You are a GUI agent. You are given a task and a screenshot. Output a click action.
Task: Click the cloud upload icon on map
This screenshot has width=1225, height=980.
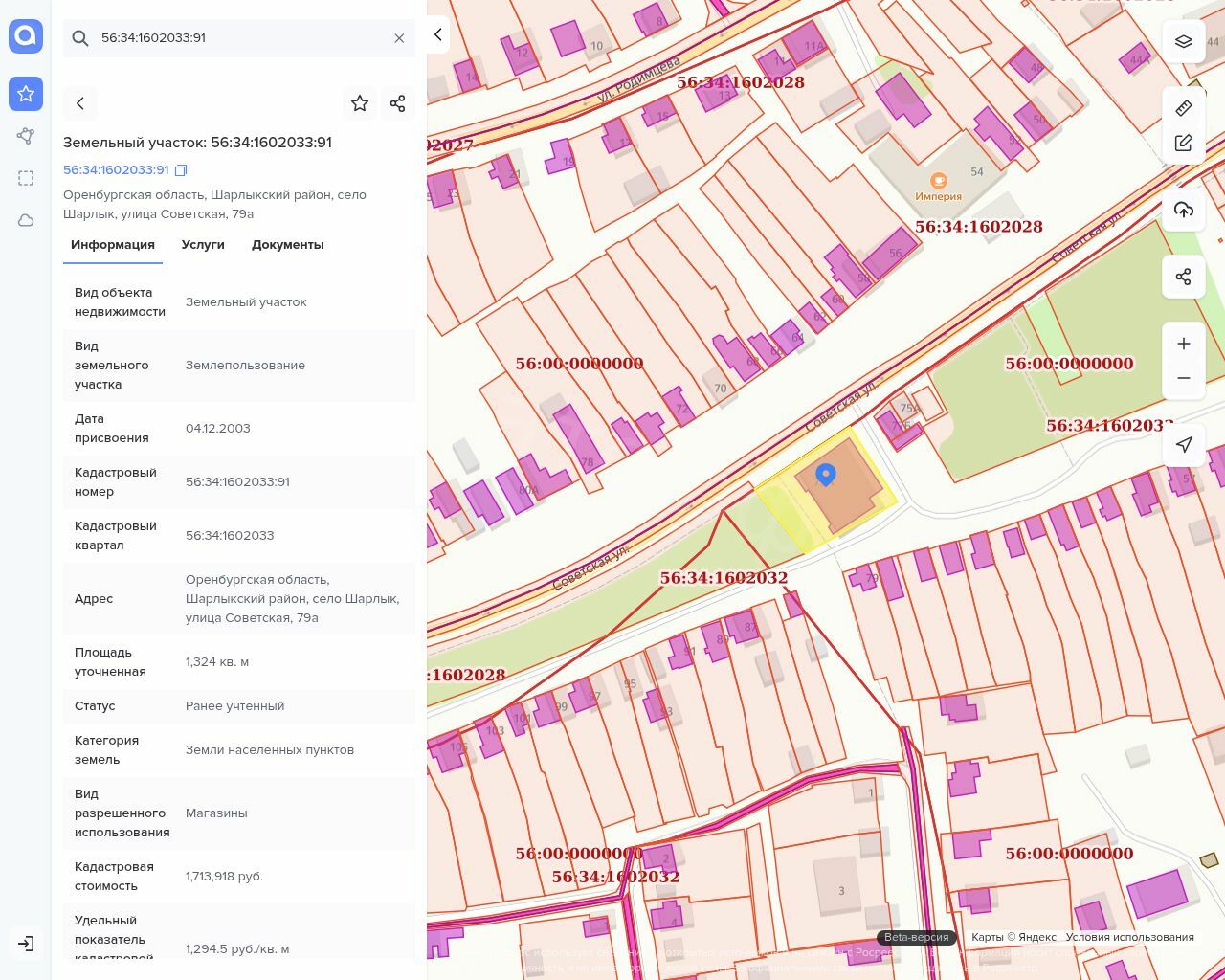[1184, 210]
